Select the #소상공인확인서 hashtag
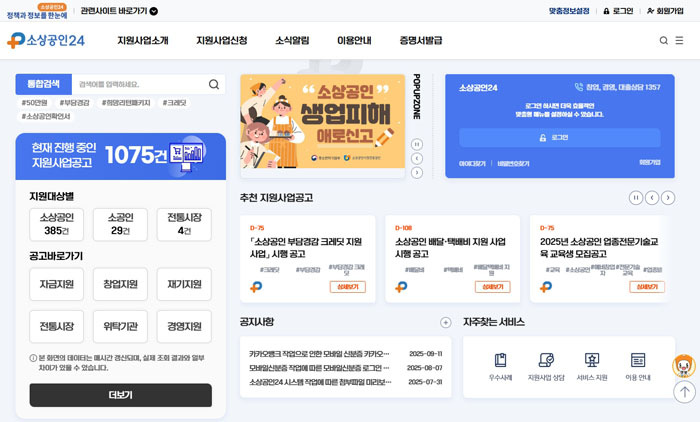The height and width of the screenshot is (422, 700). 46,117
